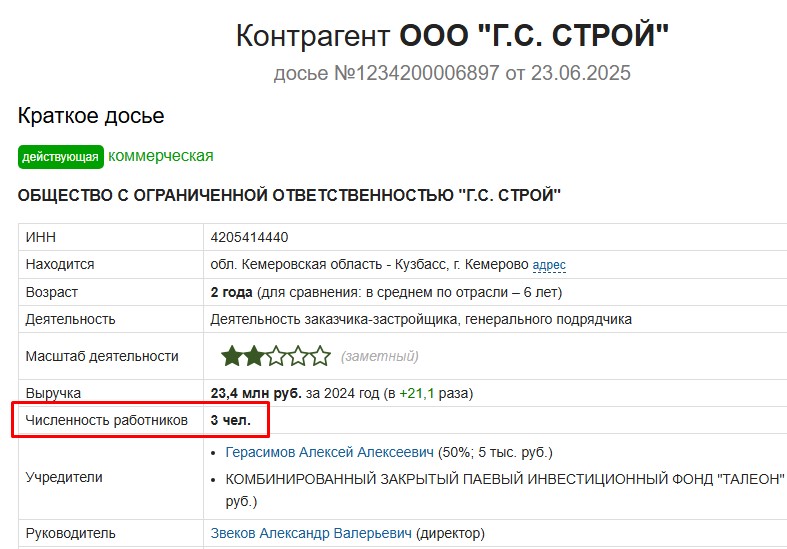787x549 pixels.
Task: Click the five-star activity scale rating
Action: point(276,356)
